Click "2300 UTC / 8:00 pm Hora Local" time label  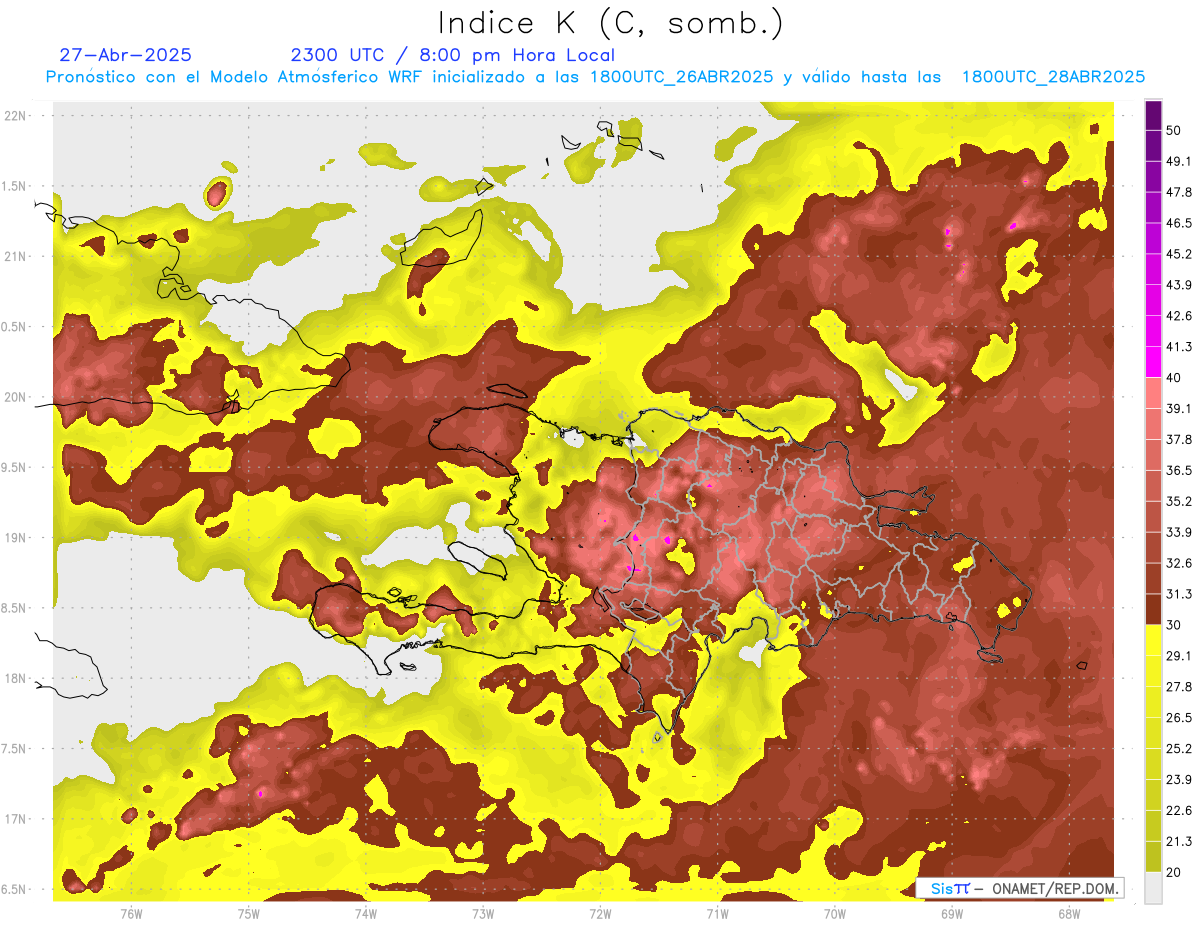click(x=452, y=55)
